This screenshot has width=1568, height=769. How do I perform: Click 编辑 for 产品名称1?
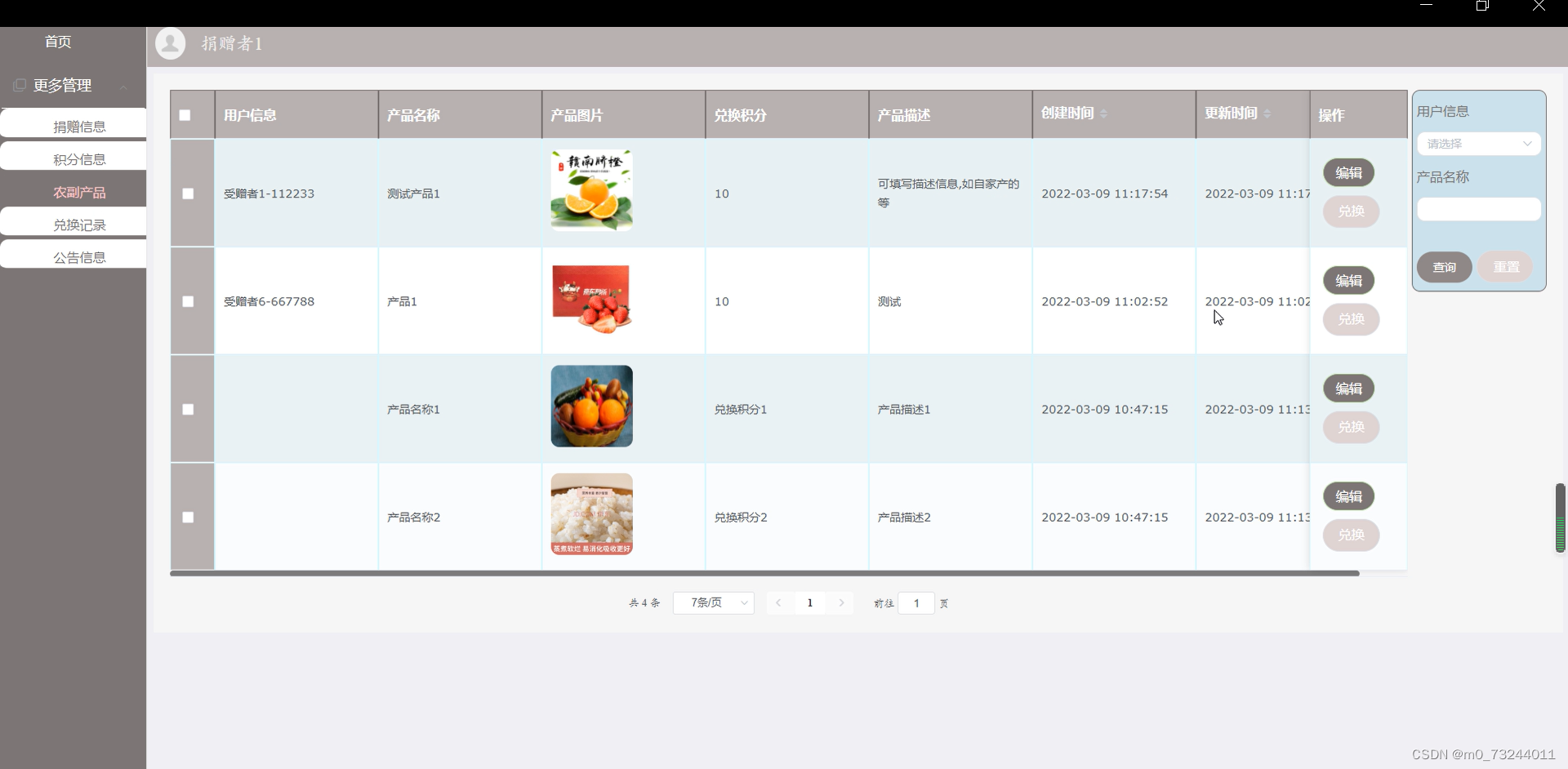pos(1348,389)
